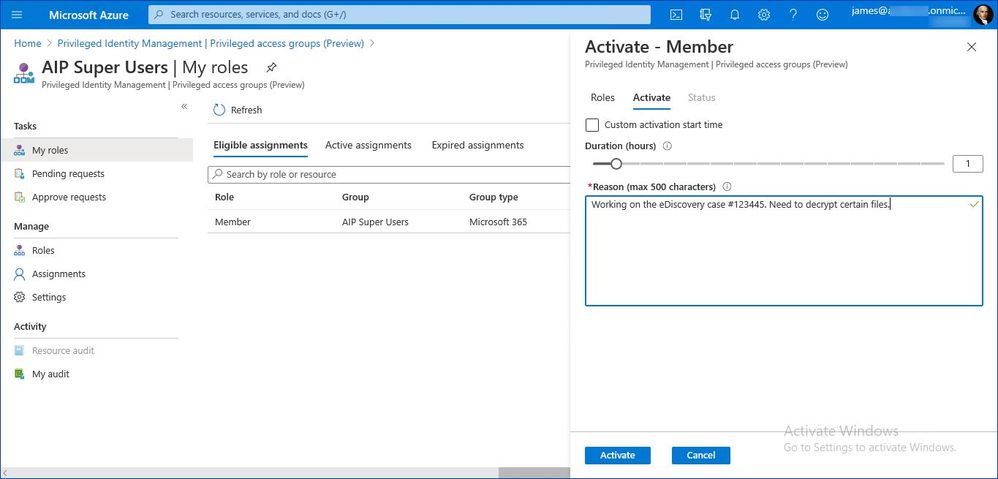The height and width of the screenshot is (479, 998).
Task: Open the Help question mark icon
Action: 793,15
